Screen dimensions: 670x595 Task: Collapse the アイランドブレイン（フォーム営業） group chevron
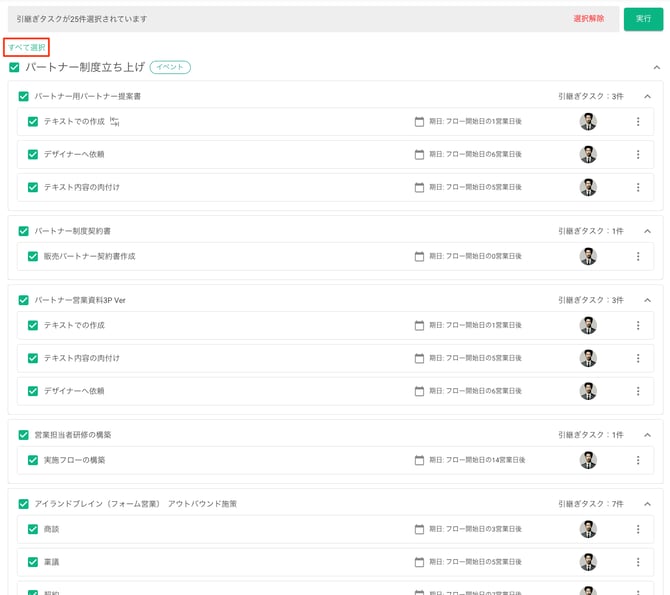point(647,504)
